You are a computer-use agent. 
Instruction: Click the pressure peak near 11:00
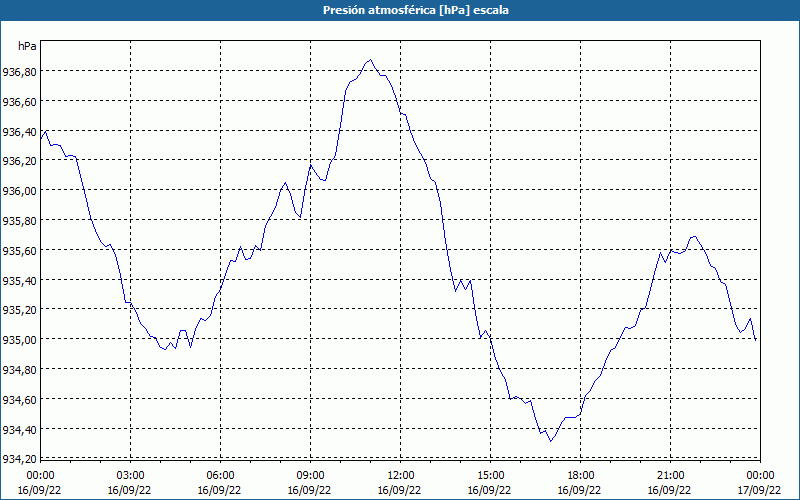click(370, 60)
